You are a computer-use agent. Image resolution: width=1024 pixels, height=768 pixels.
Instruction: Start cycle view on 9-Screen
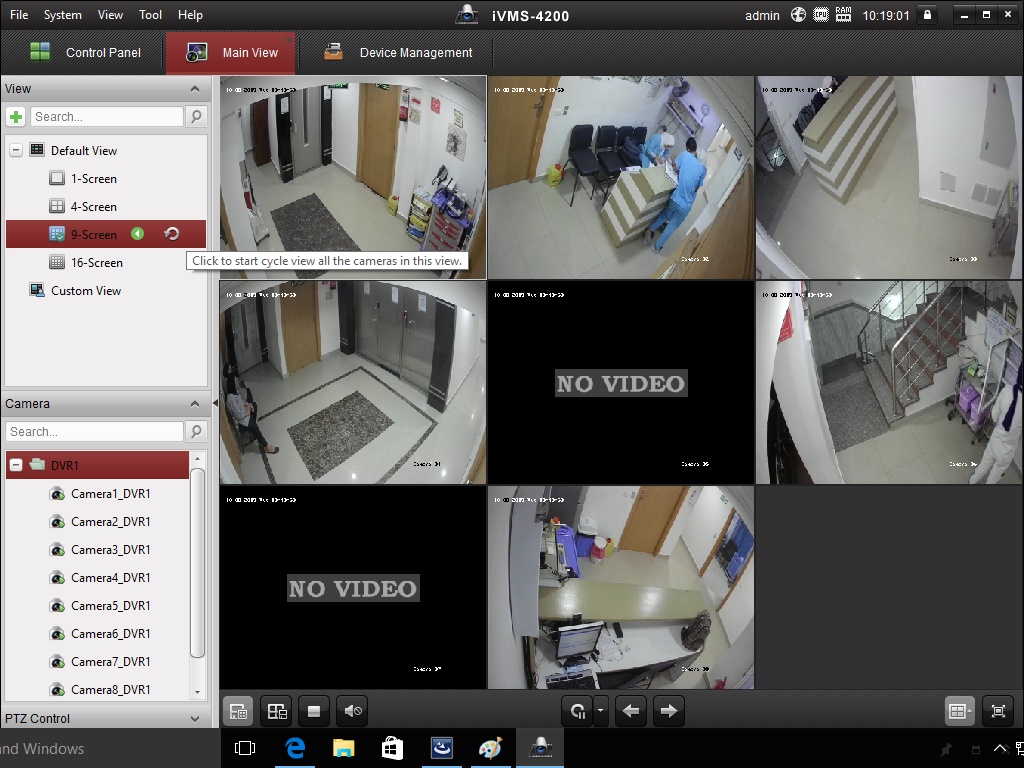click(x=172, y=234)
